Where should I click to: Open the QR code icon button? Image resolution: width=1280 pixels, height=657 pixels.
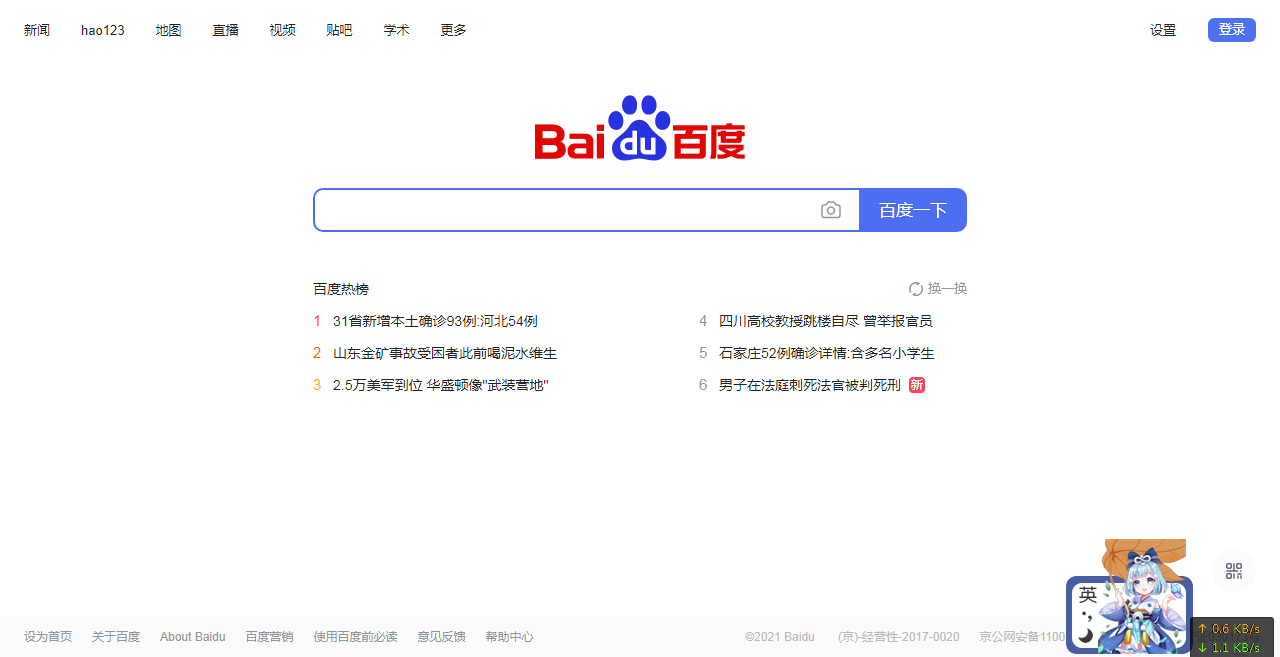pyautogui.click(x=1234, y=571)
